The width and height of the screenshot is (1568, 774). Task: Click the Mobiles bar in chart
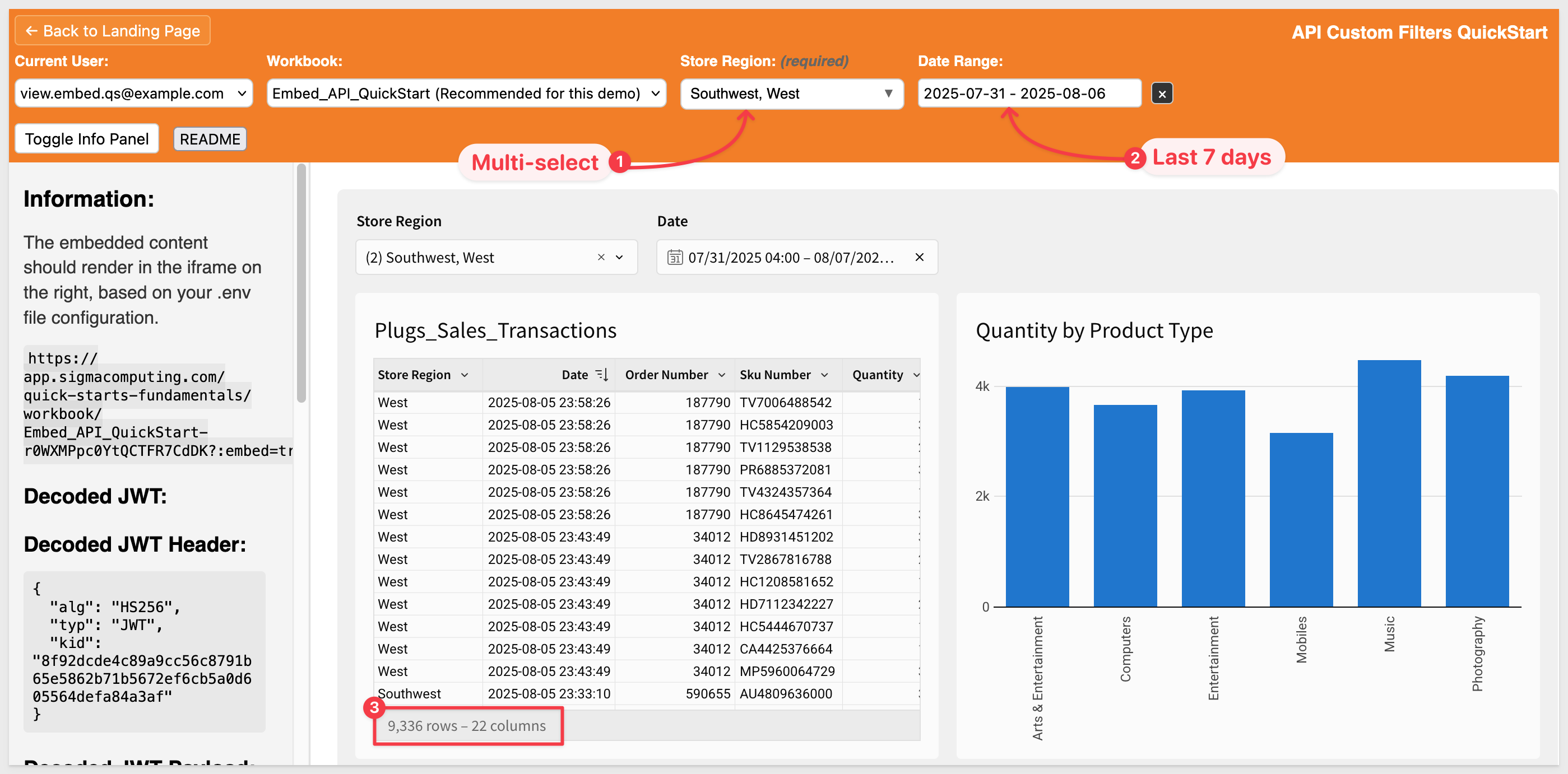click(x=1301, y=519)
